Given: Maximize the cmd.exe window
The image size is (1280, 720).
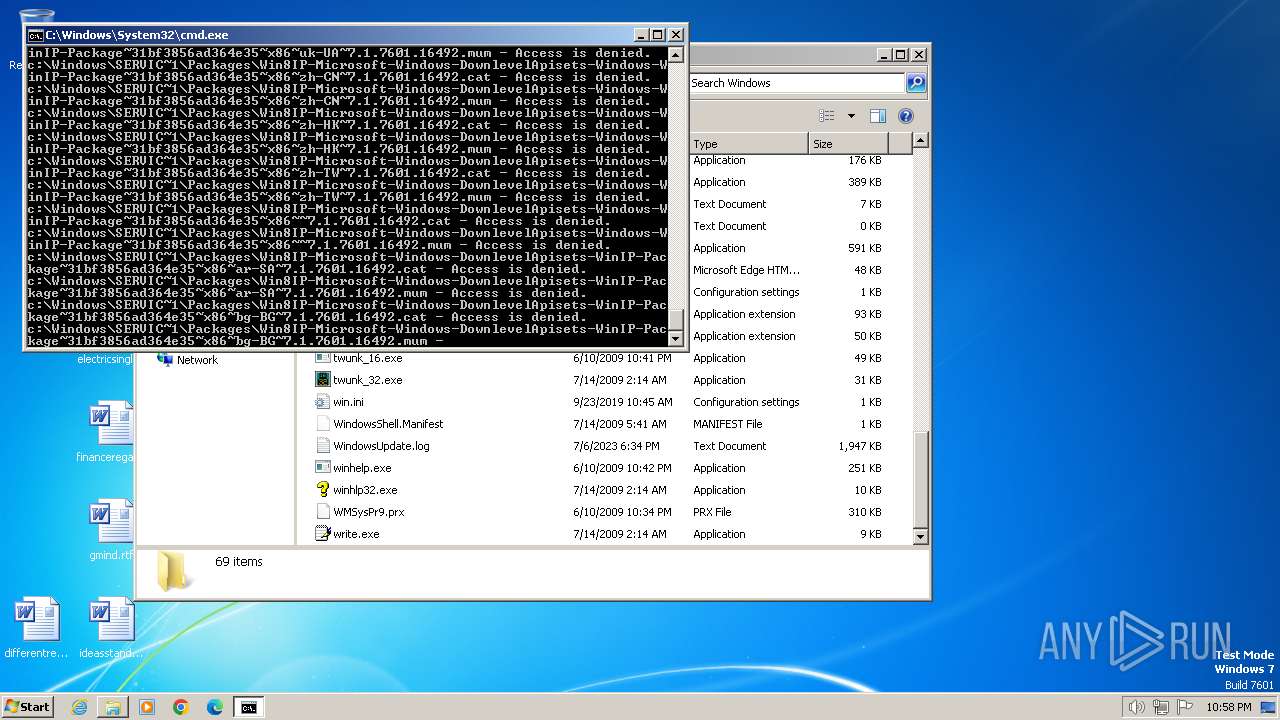Looking at the screenshot, I should 658,35.
